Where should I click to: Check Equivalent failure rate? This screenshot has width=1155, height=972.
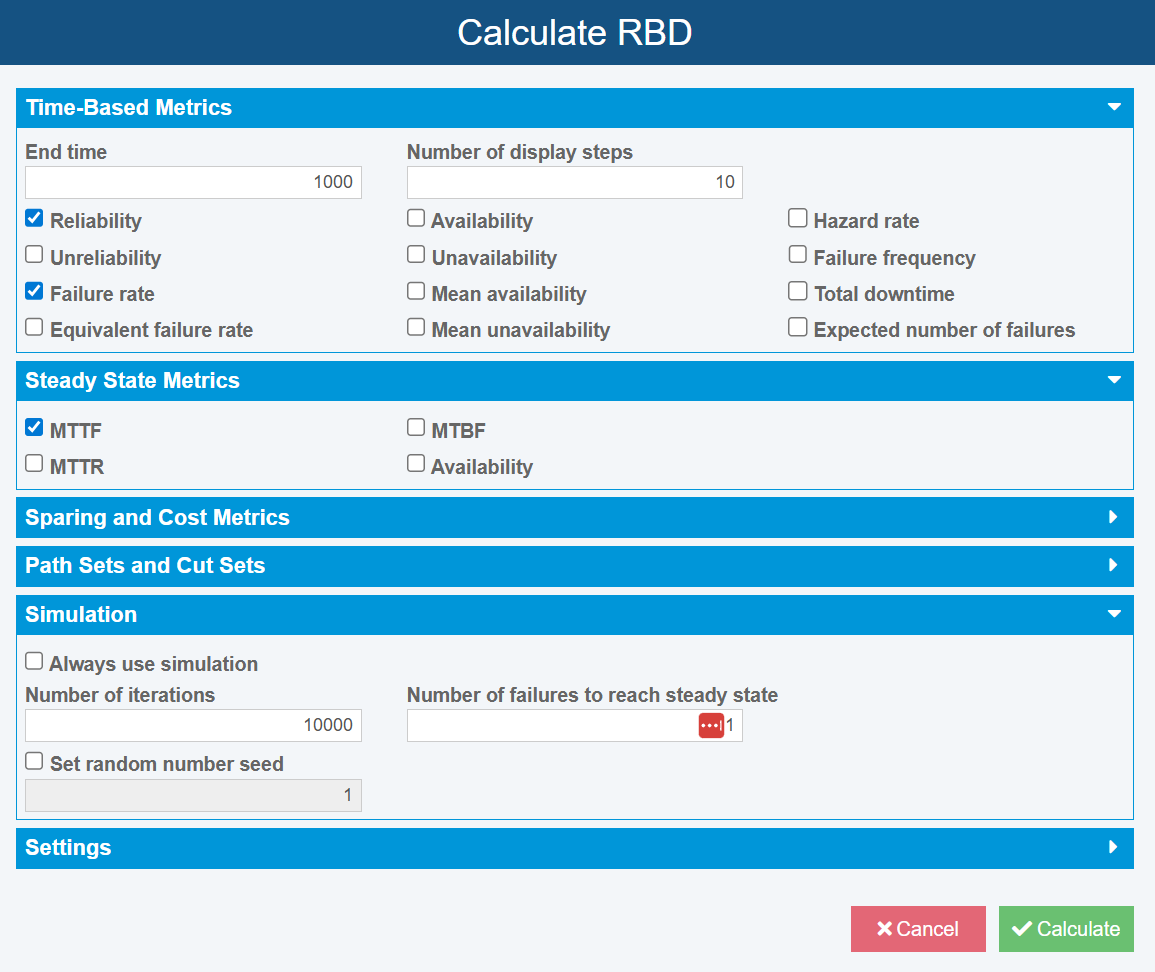33,326
